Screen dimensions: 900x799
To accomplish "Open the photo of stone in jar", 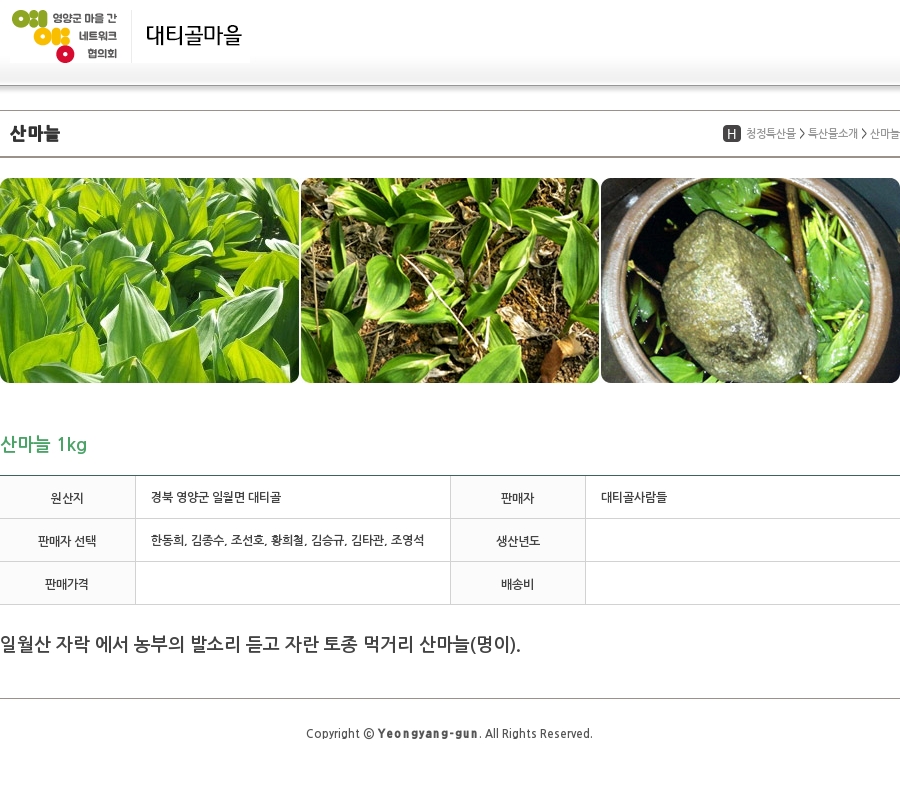I will [750, 280].
